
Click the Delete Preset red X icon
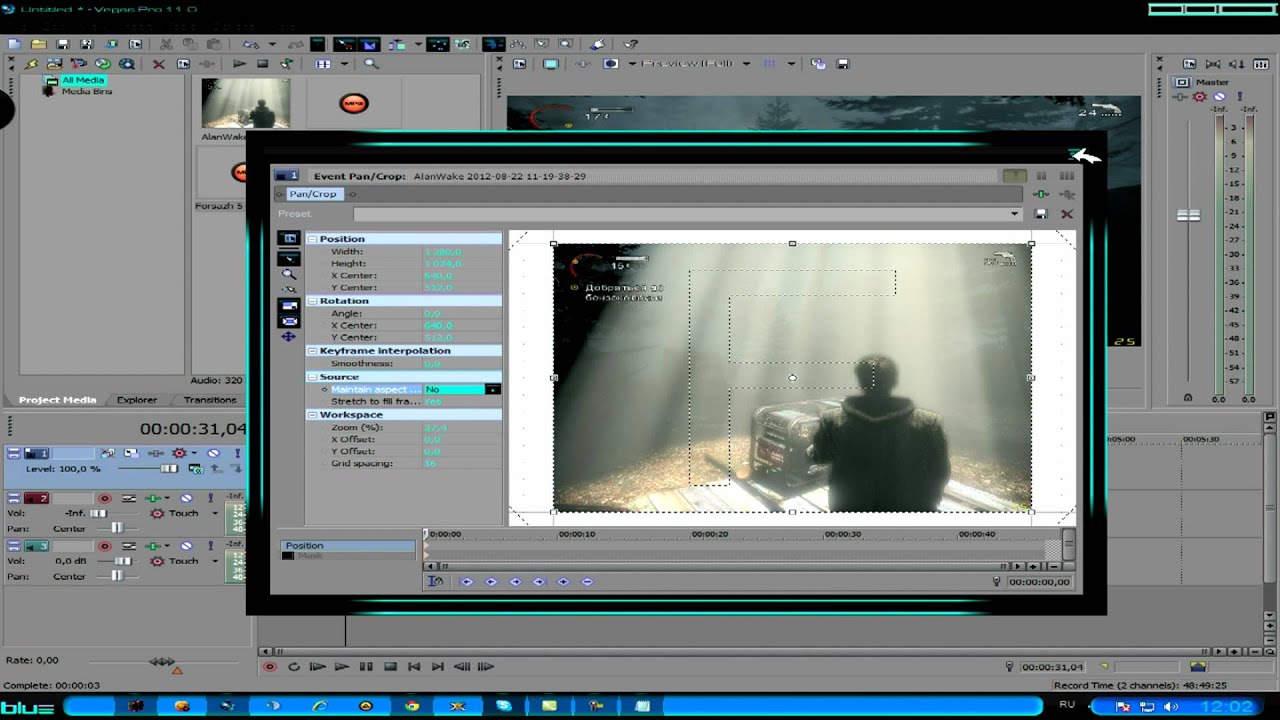coord(1066,214)
